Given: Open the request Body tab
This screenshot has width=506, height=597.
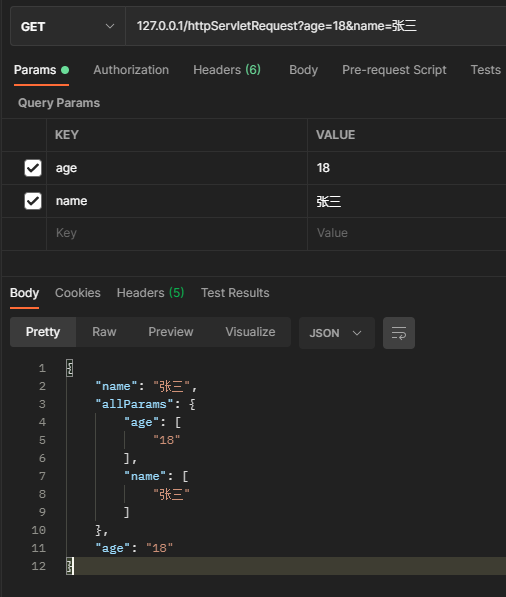Looking at the screenshot, I should click(x=303, y=70).
